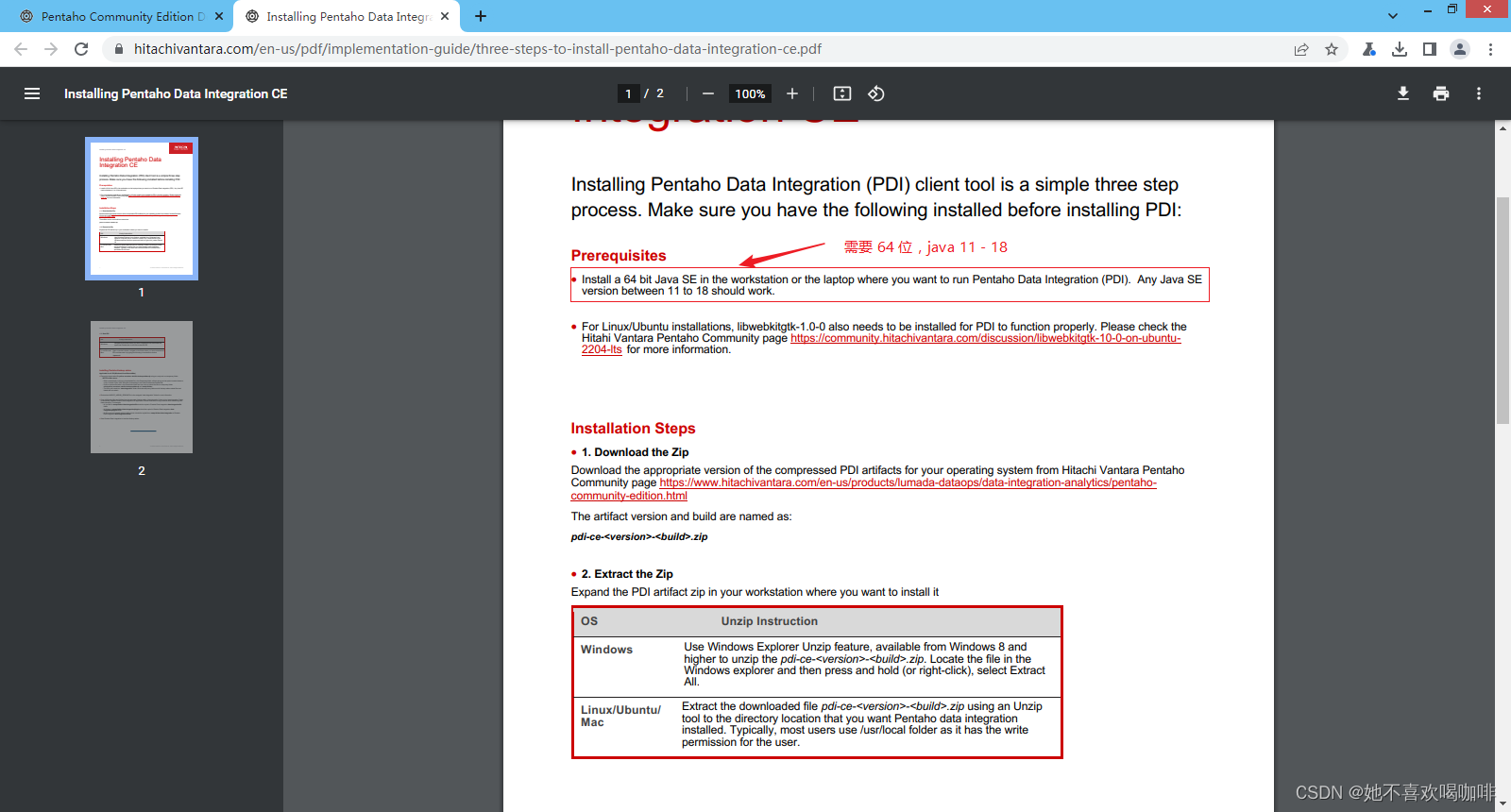Screen dimensions: 1511x812
Task: Click the scrollbar up arrow
Action: [x=1503, y=128]
